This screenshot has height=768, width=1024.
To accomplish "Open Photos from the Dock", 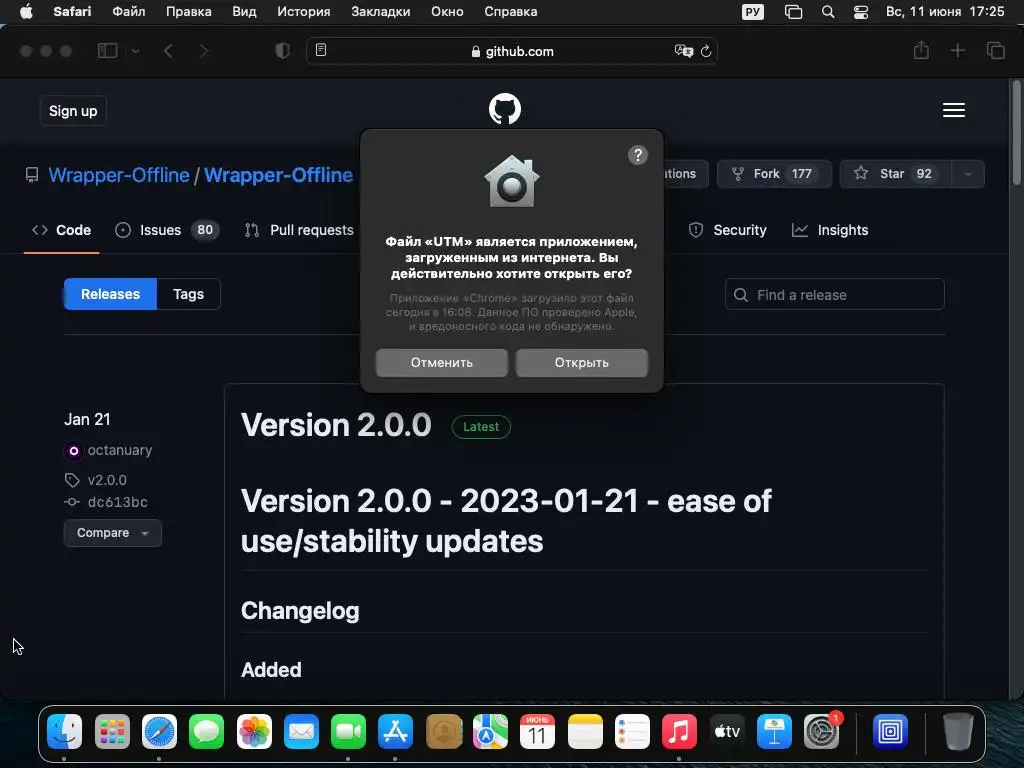I will point(254,731).
